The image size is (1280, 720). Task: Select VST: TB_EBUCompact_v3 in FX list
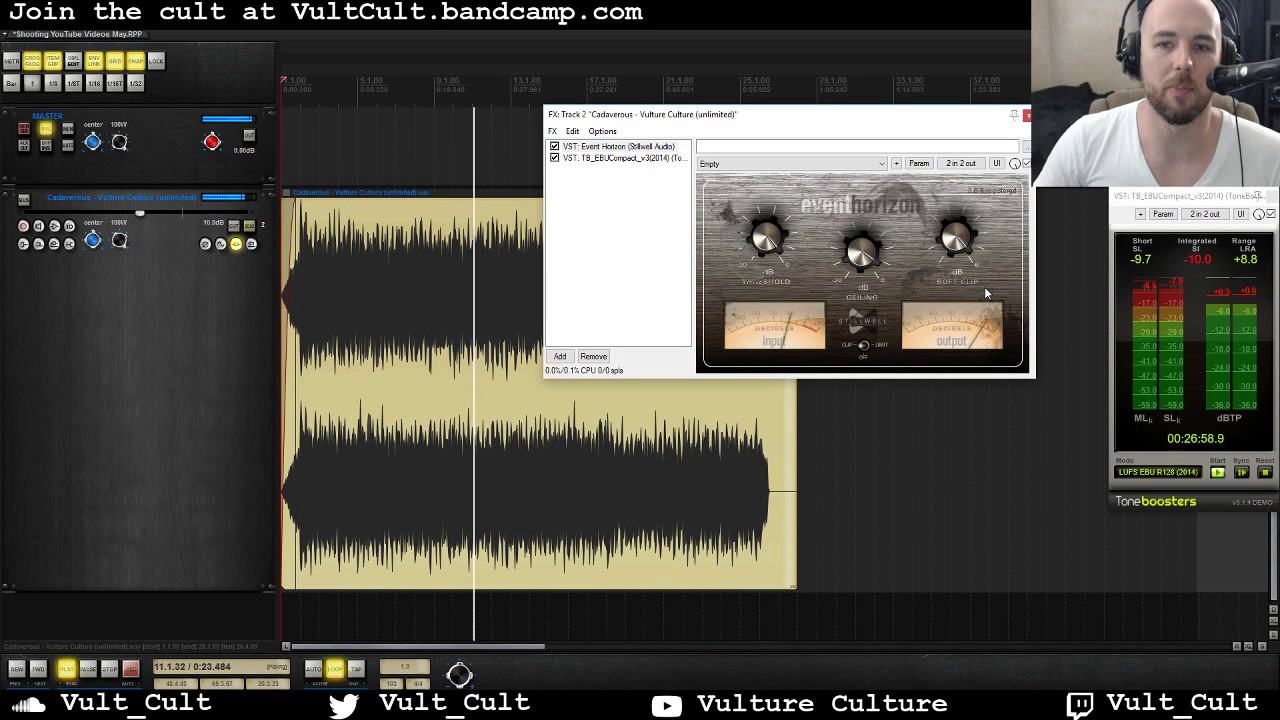[624, 158]
